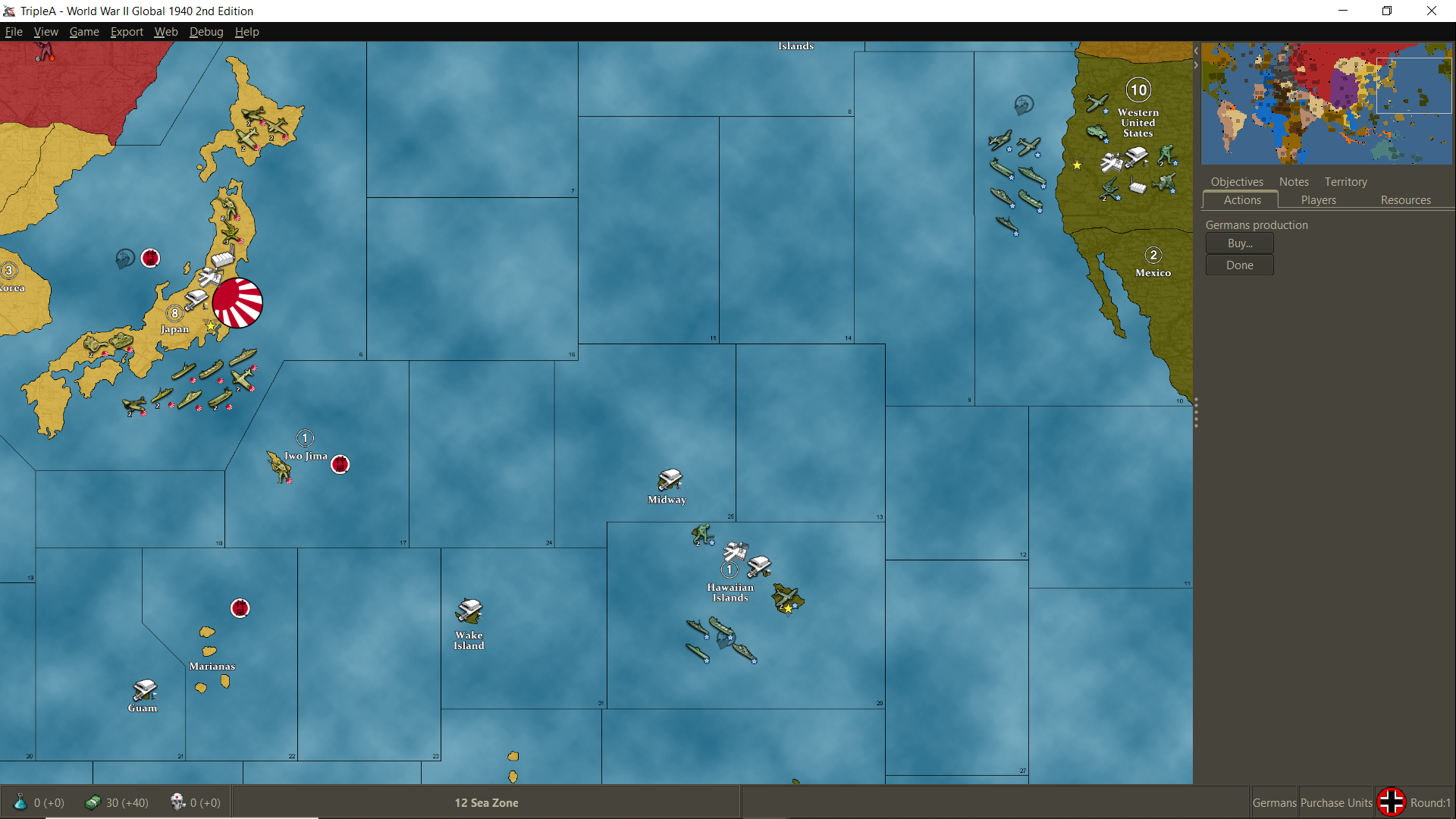Open the Web menu
The height and width of the screenshot is (819, 1456).
coord(166,32)
